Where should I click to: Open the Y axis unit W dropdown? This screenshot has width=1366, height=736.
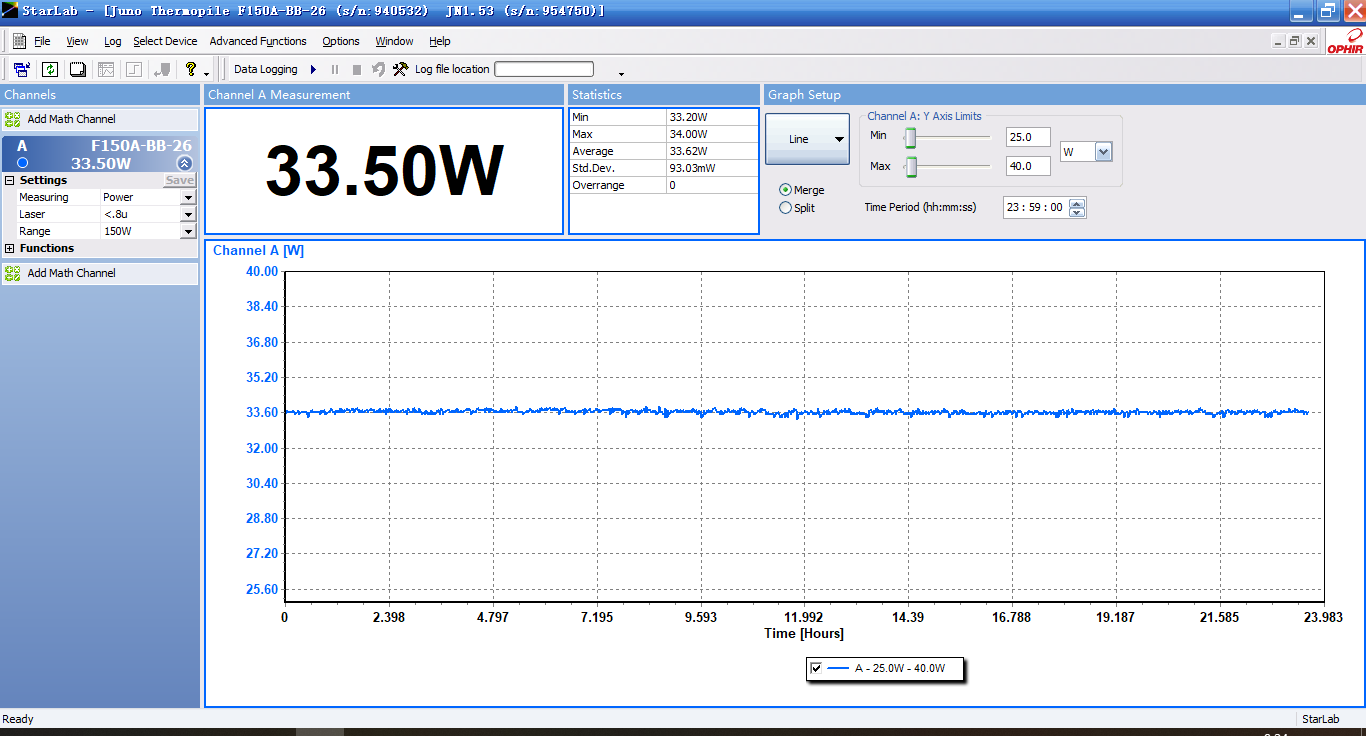1104,152
